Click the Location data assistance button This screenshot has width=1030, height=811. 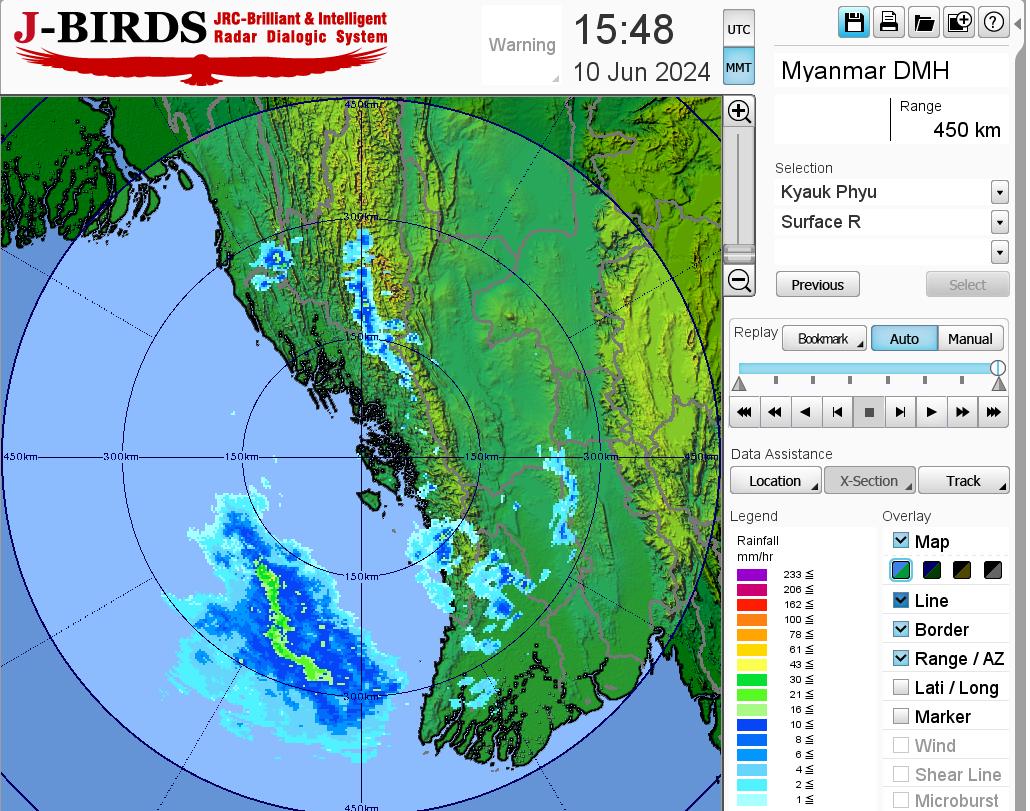775,481
